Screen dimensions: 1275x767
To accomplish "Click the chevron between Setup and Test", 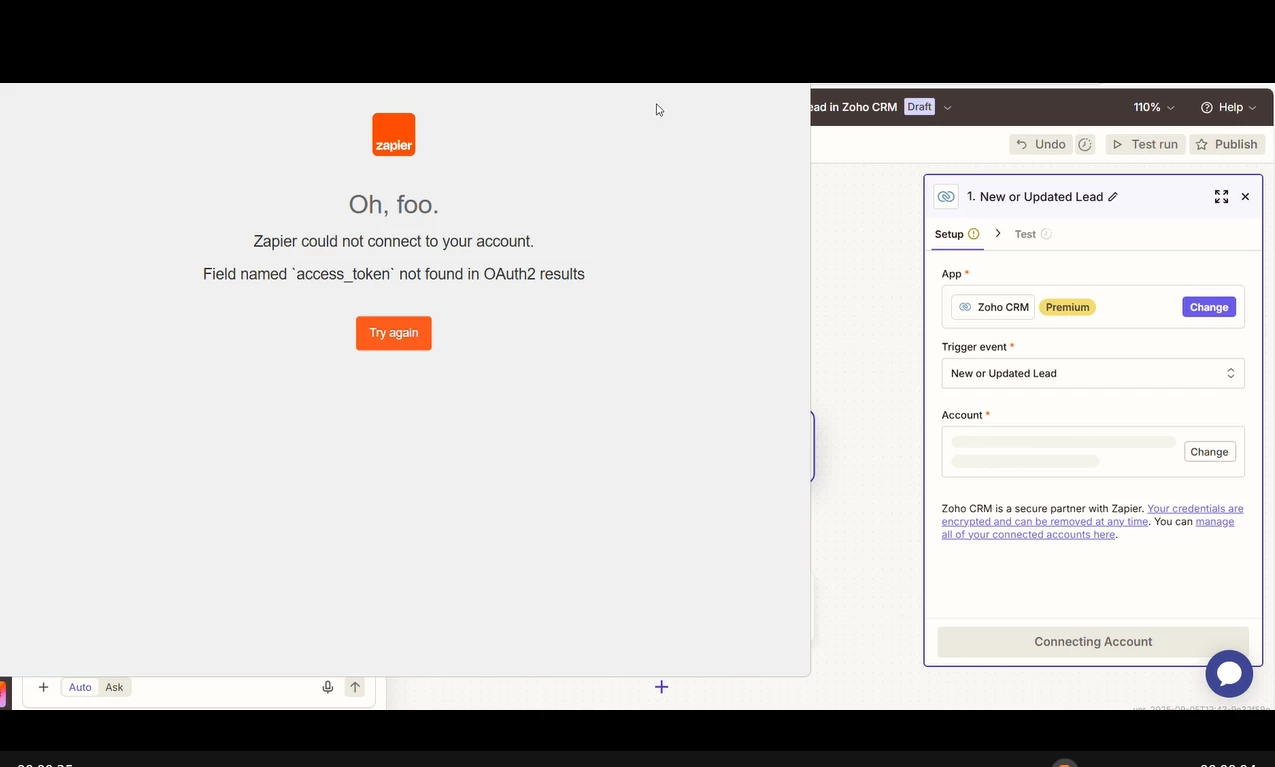I will coord(998,233).
